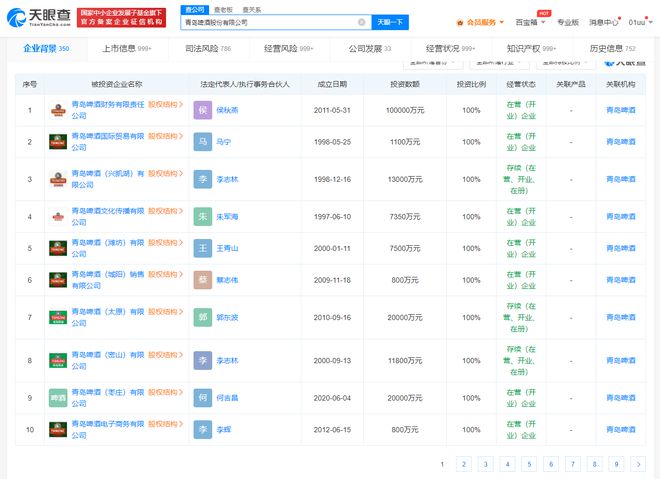Click the 李 avatar icon for 李辉
This screenshot has height=479, width=660.
(203, 430)
